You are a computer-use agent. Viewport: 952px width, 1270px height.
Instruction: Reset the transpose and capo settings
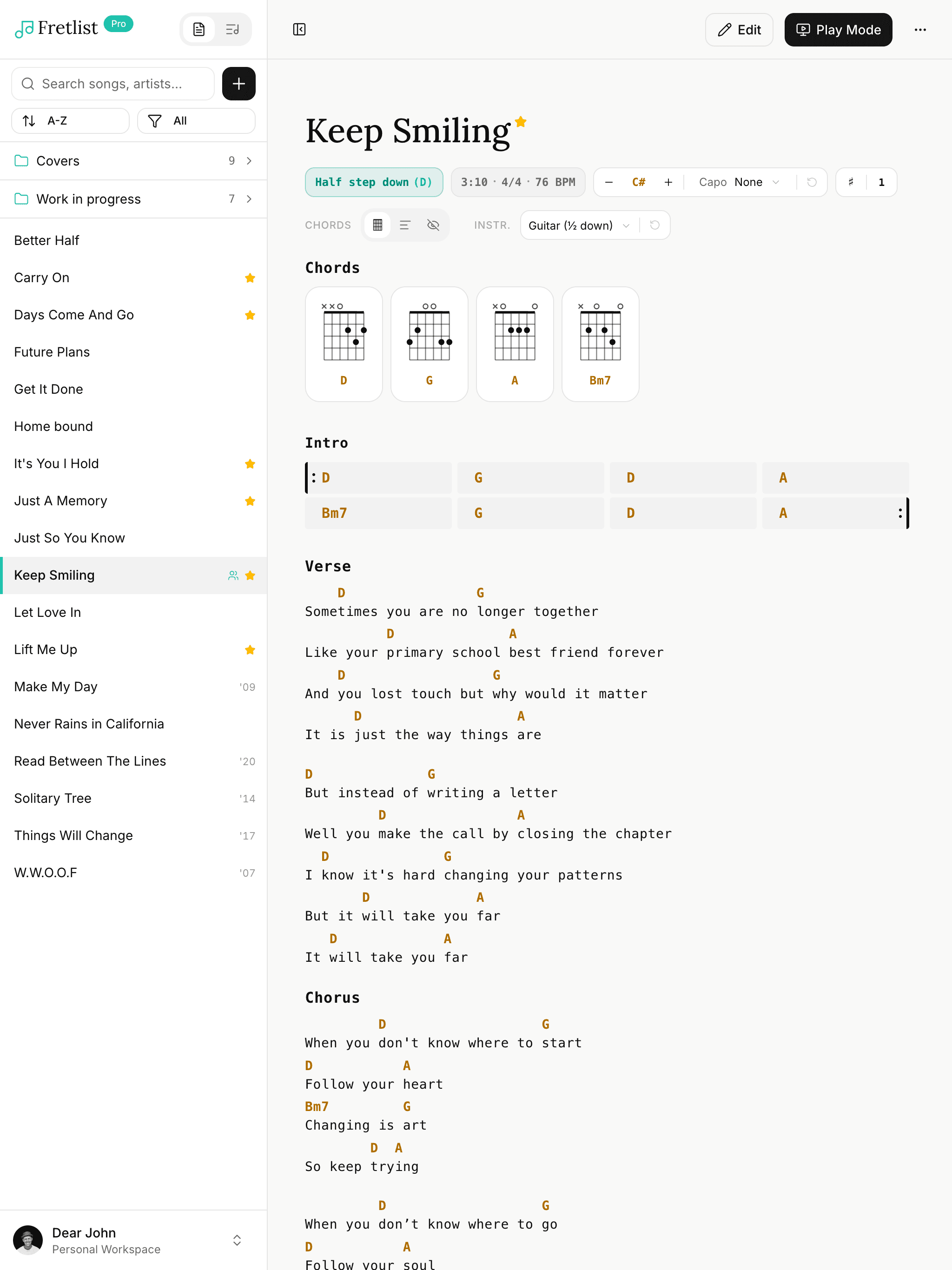pyautogui.click(x=811, y=182)
